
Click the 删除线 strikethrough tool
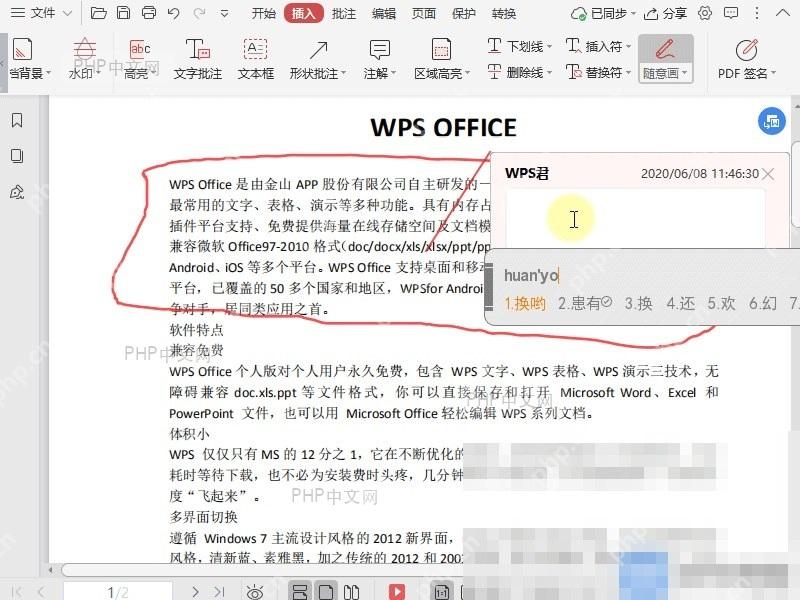pyautogui.click(x=519, y=72)
